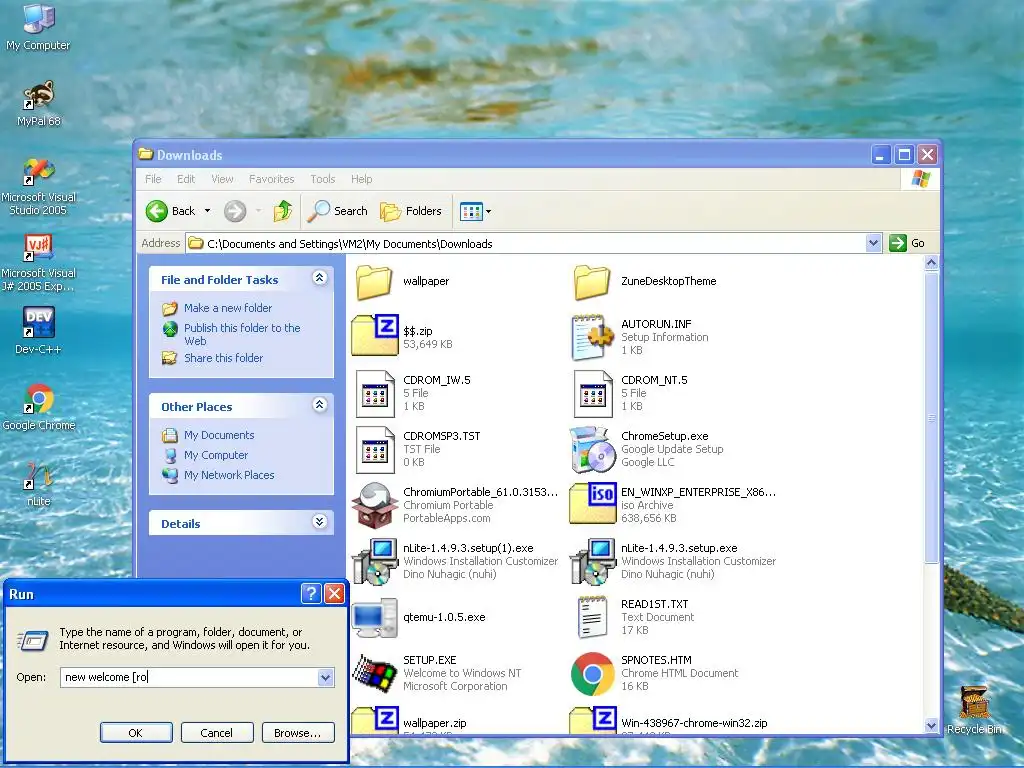Viewport: 1024px width, 768px height.
Task: Open Back button history dropdown arrow
Action: point(208,211)
